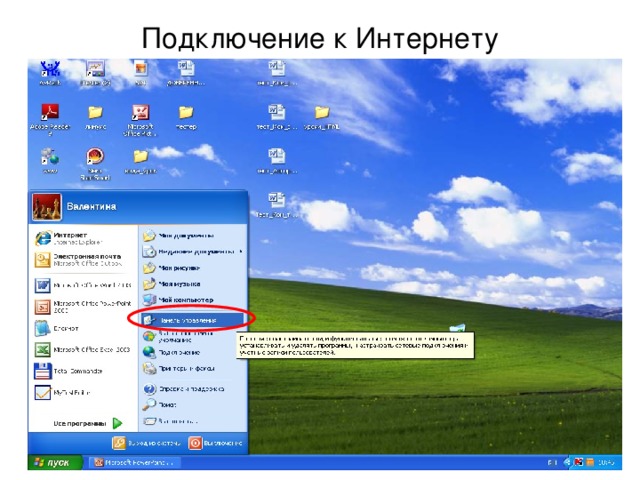640x480 pixels.
Task: Click the Валентина chess user picture
Action: coord(47,207)
